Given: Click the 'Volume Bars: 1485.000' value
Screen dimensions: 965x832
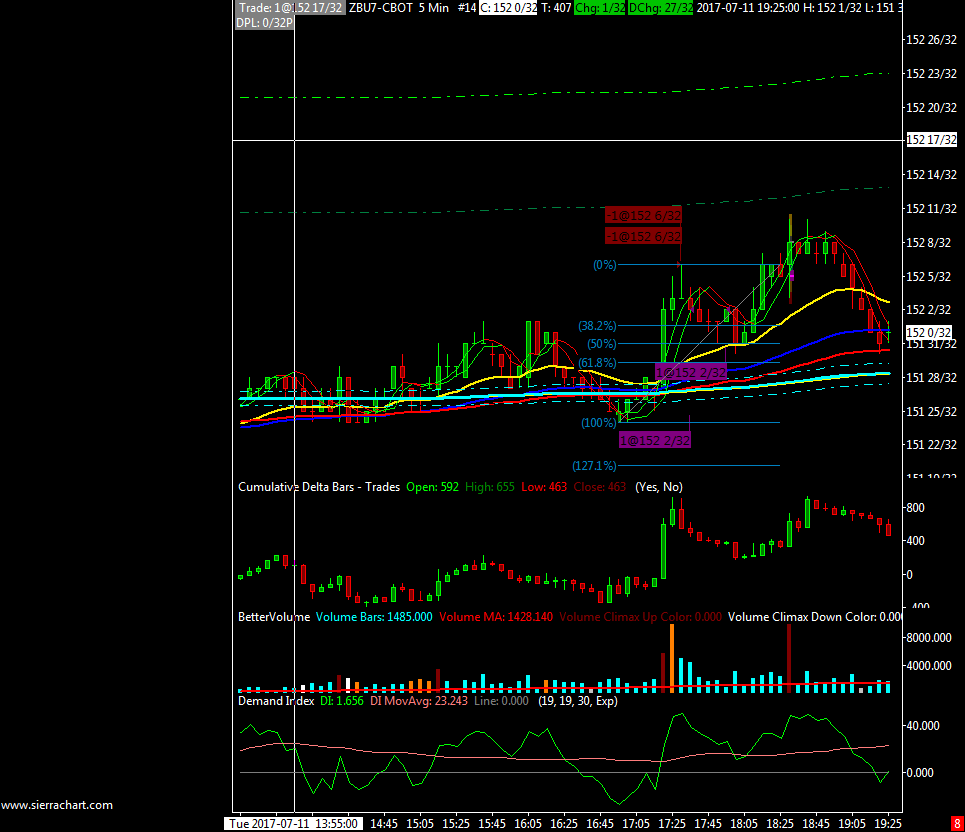Looking at the screenshot, I should point(374,617).
